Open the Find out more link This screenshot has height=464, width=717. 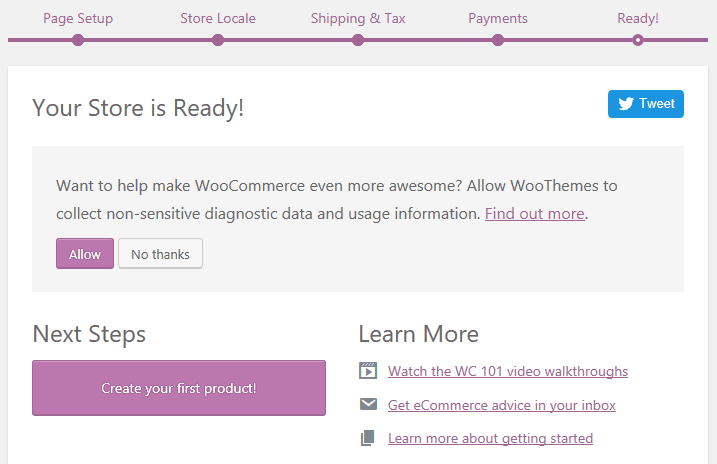pos(534,213)
